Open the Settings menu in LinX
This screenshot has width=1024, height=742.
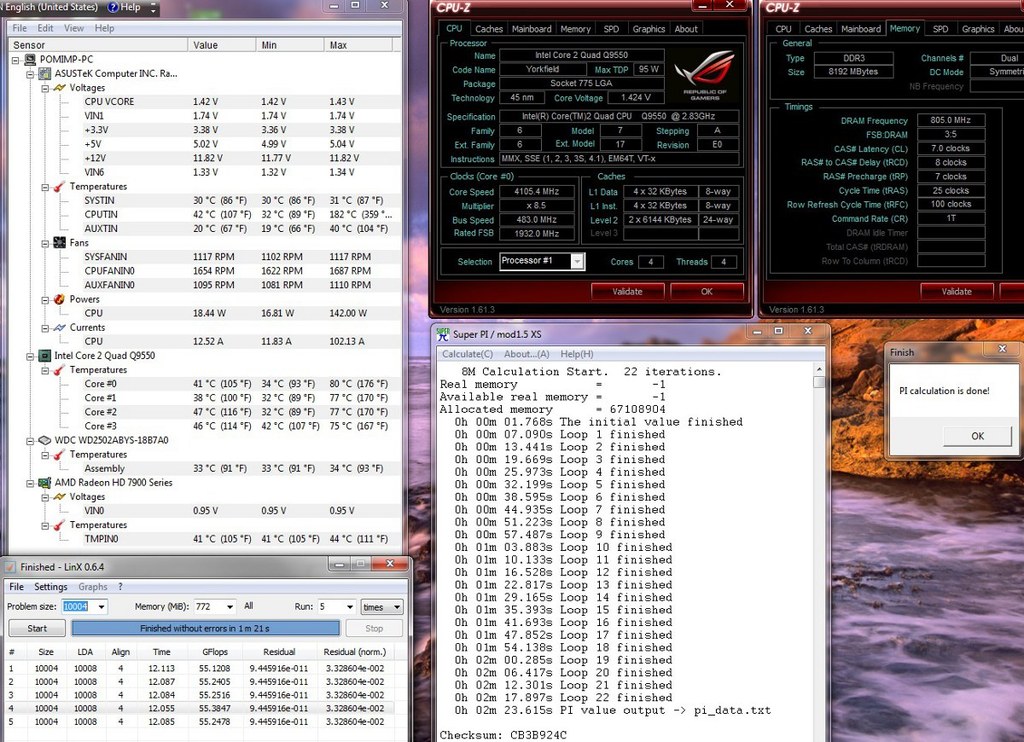pos(51,587)
